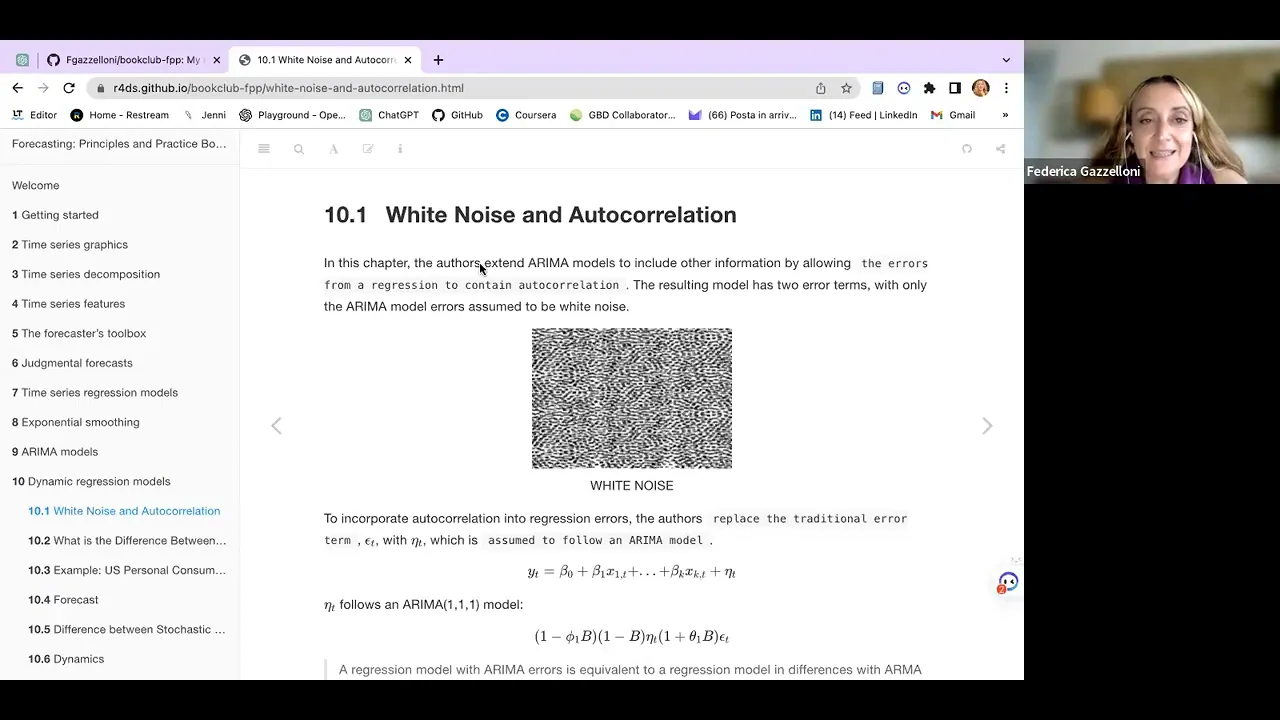Viewport: 1280px width, 720px height.
Task: Click the blue floating assistant widget icon
Action: [1008, 582]
